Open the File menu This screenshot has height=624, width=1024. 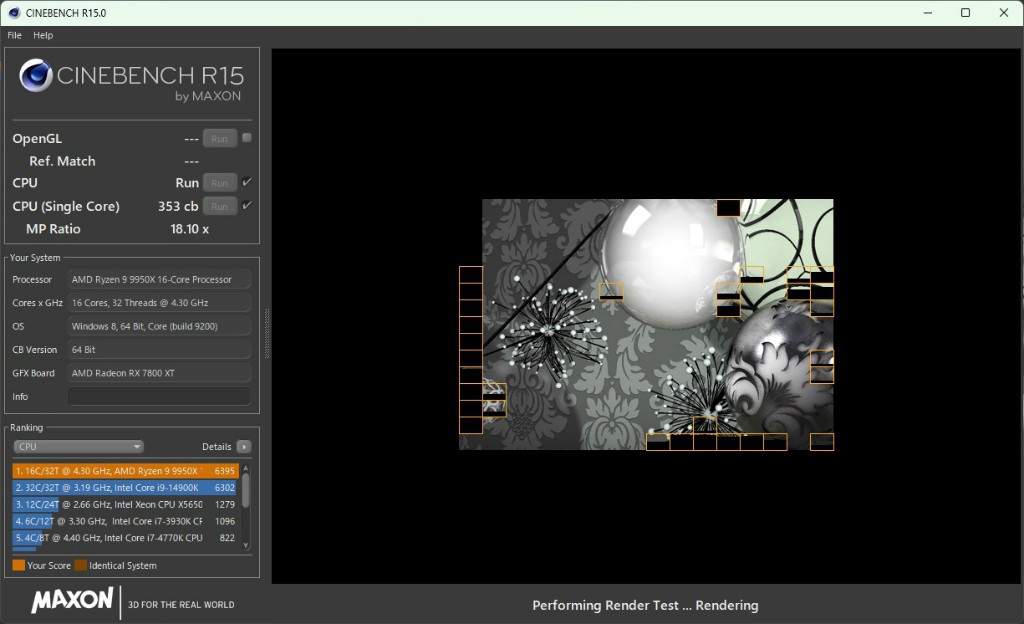(14, 35)
